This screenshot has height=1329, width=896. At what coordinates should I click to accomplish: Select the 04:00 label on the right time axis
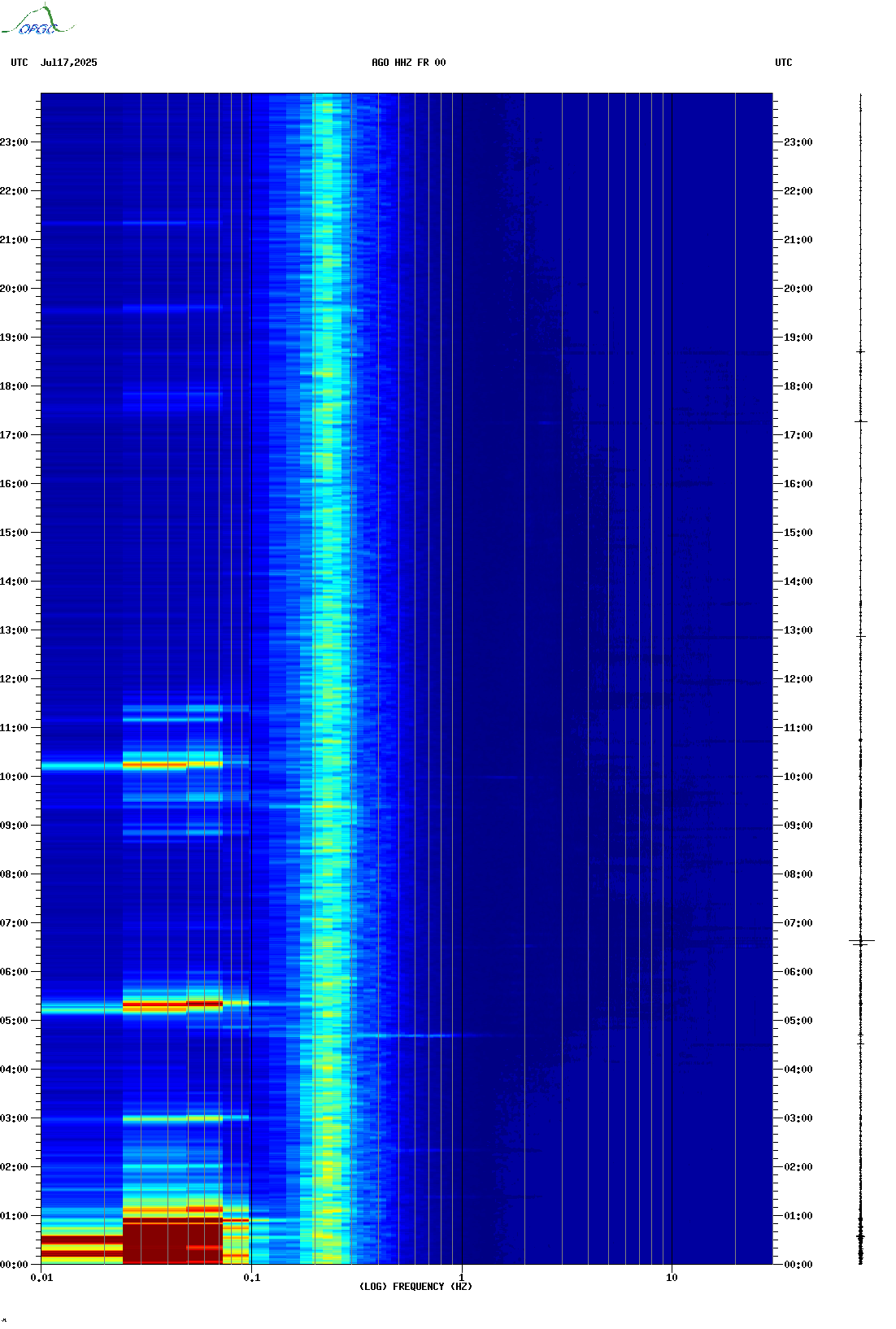tap(798, 1070)
